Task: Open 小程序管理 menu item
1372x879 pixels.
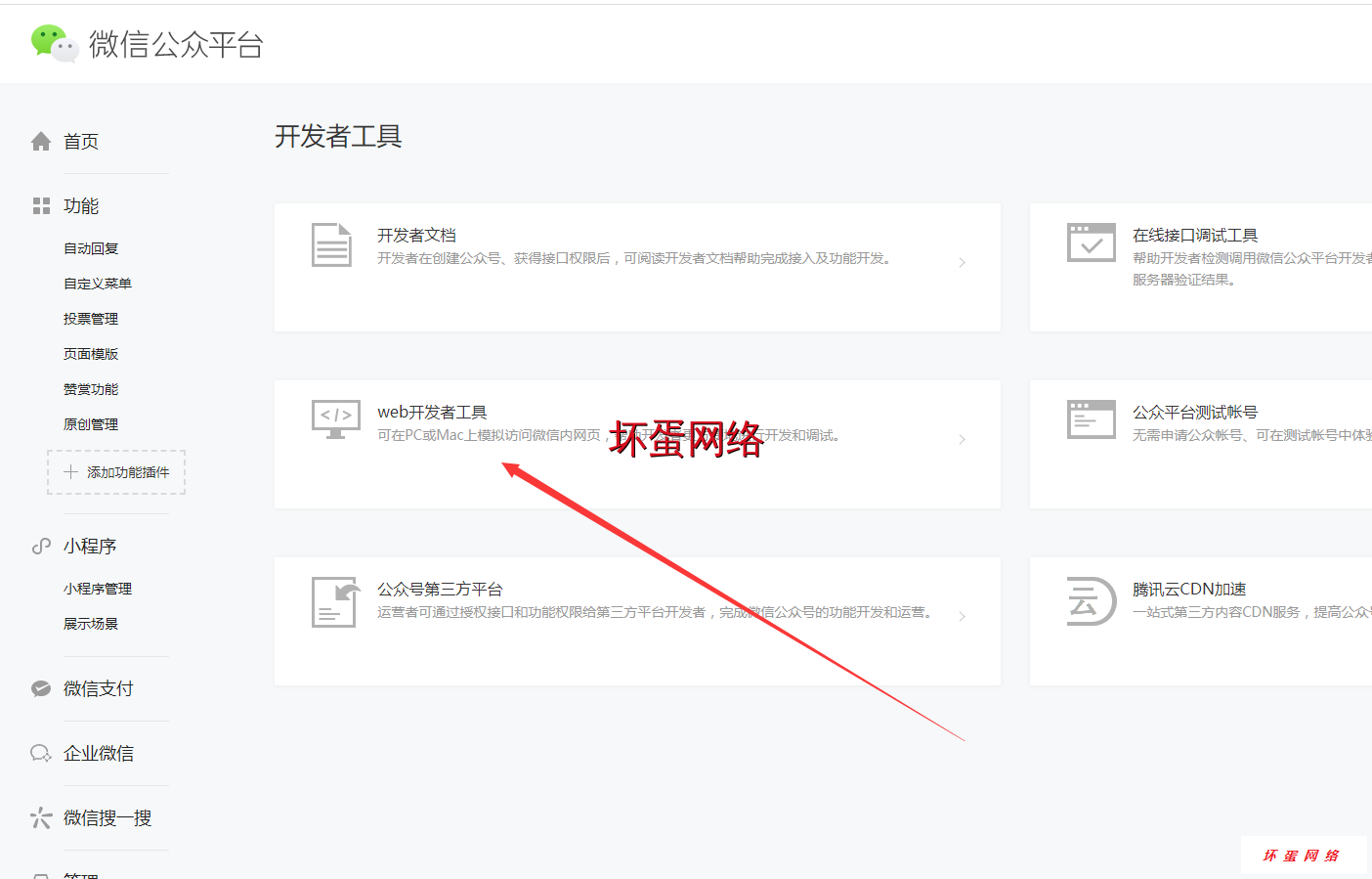Action: (98, 590)
